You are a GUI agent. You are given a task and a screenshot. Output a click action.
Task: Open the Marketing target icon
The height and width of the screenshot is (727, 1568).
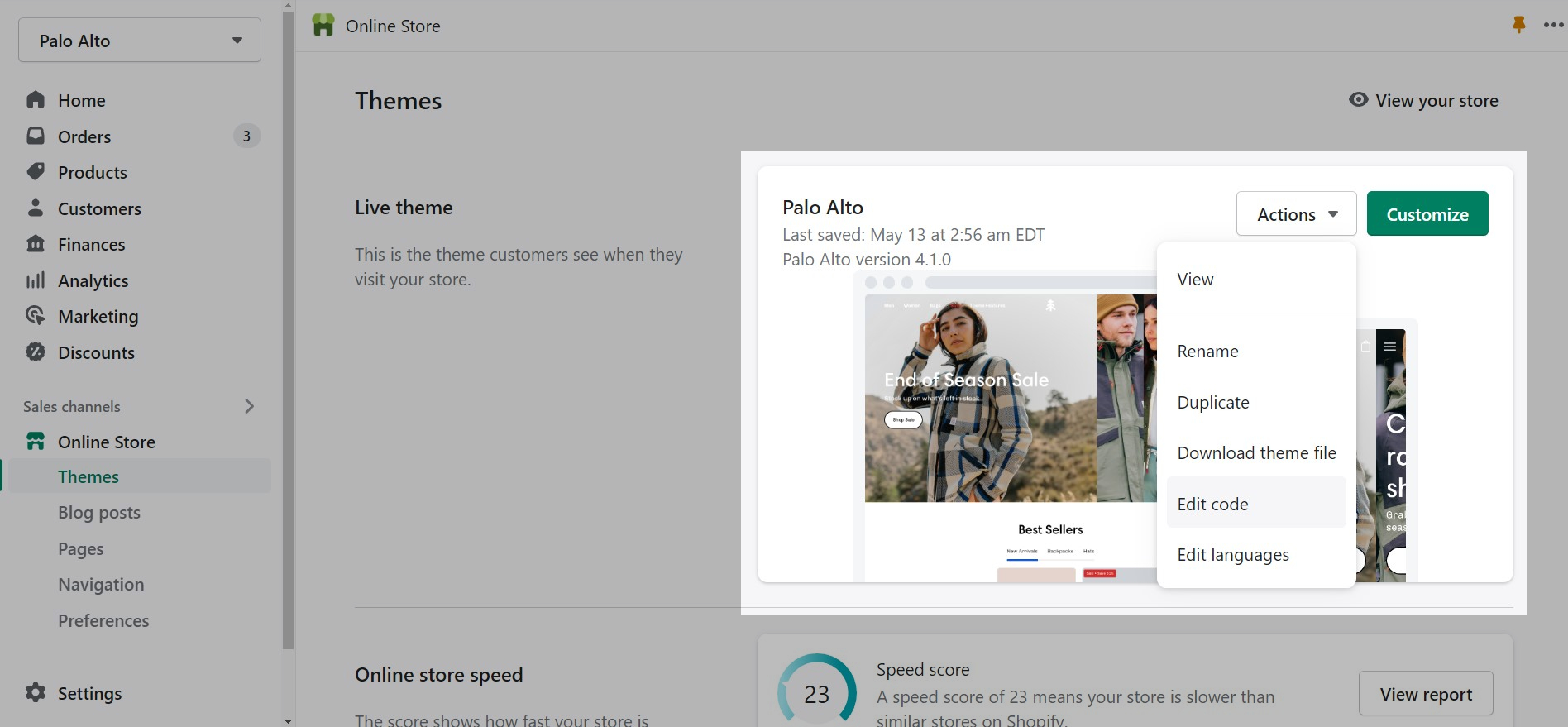tap(36, 316)
